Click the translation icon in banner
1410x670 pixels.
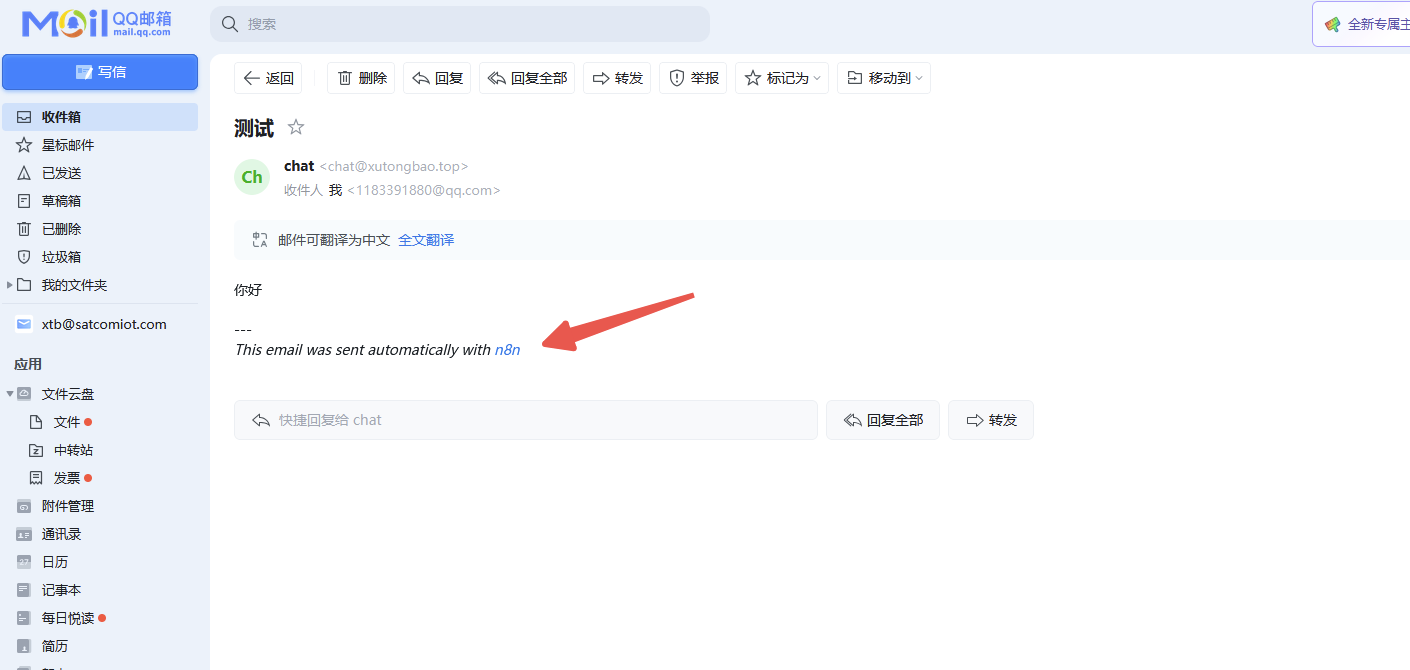260,240
